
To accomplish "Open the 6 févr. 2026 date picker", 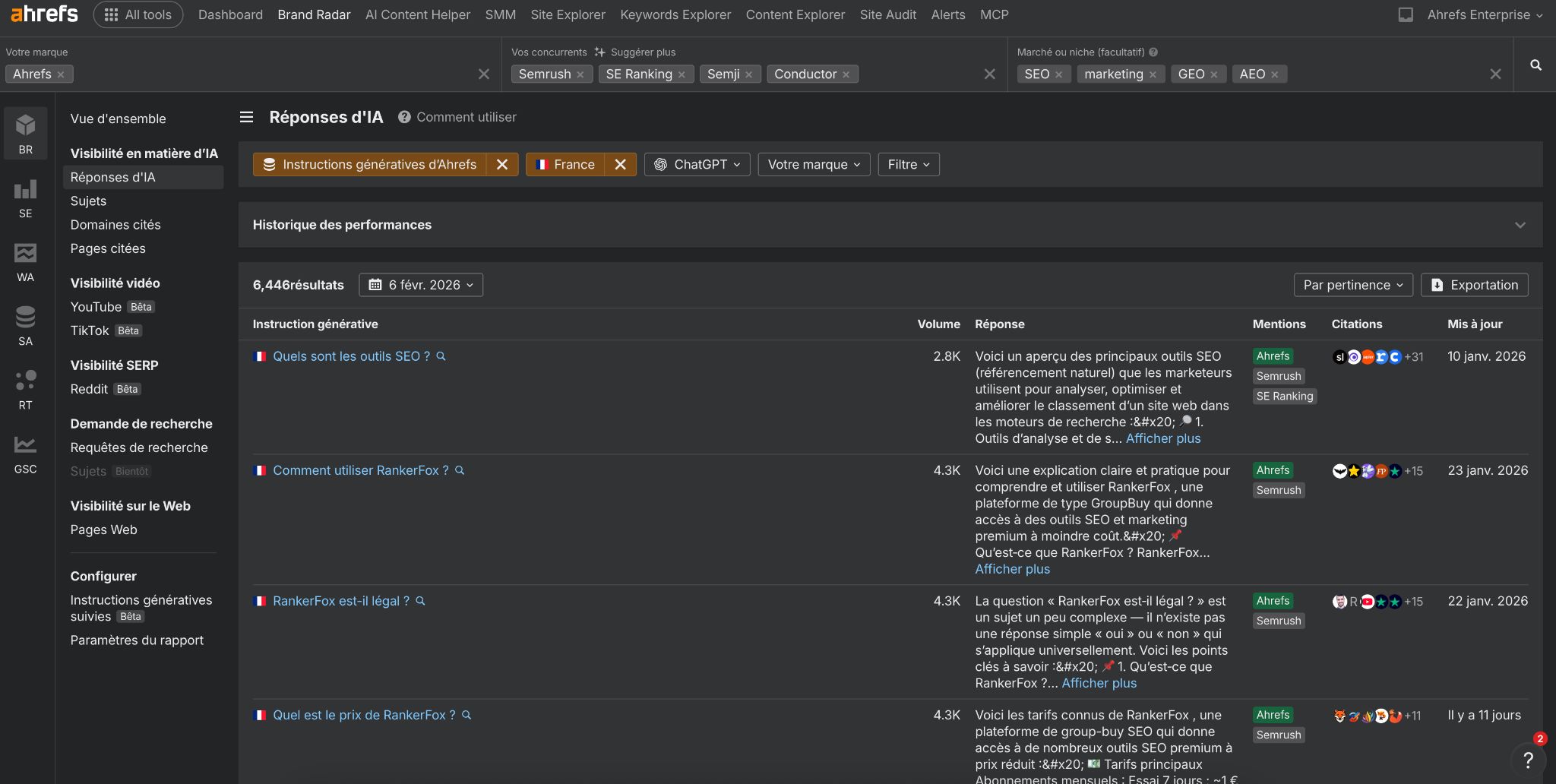I will click(x=421, y=285).
